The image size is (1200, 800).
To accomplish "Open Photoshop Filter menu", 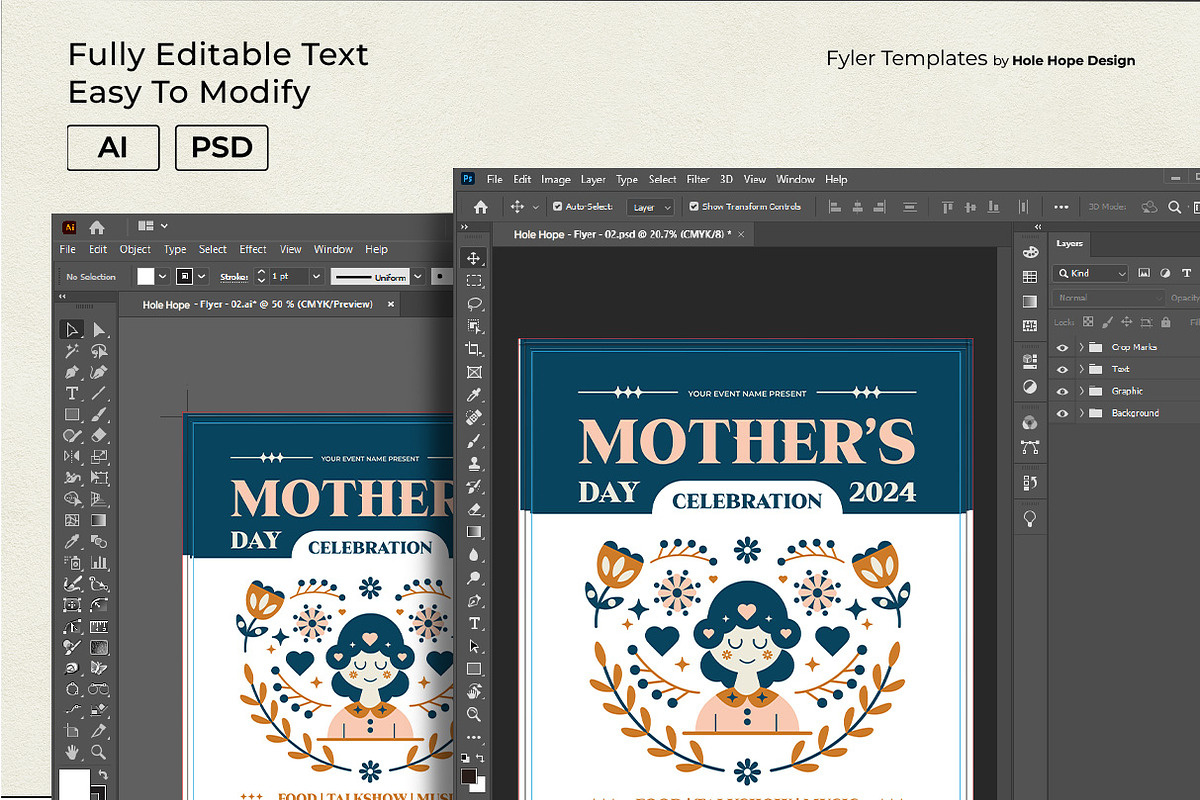I will click(698, 180).
